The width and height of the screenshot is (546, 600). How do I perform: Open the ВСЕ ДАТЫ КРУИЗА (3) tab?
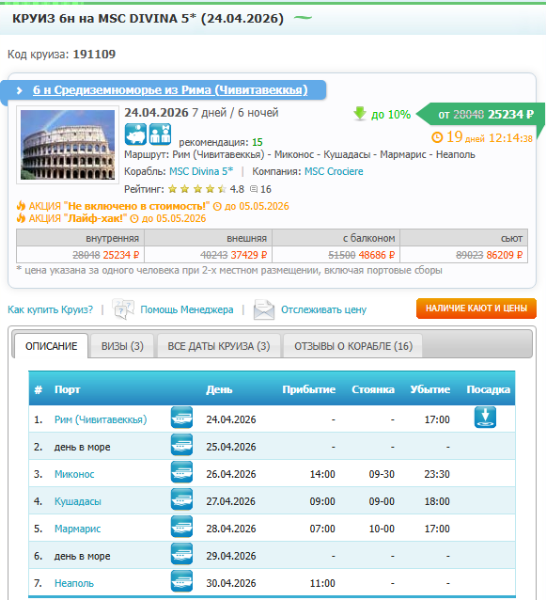coord(219,346)
